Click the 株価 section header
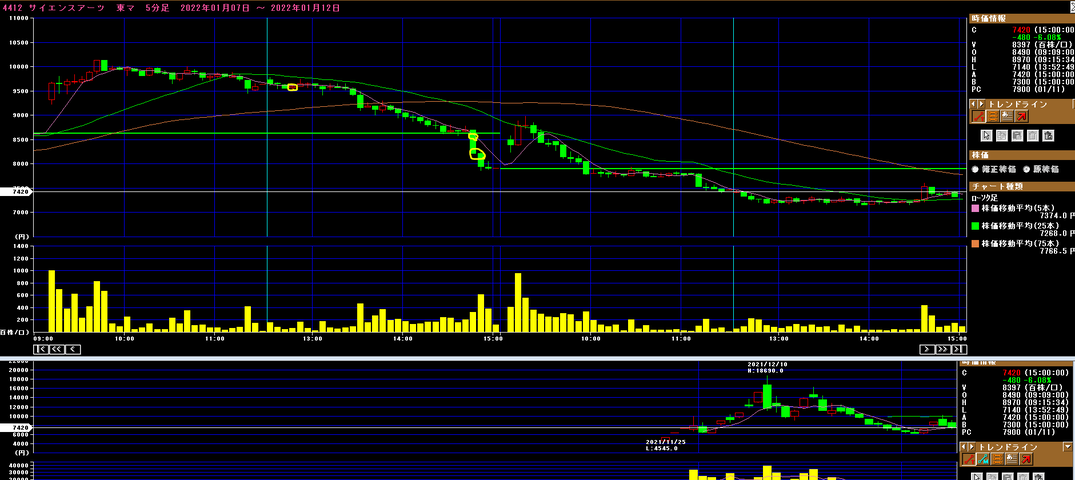This screenshot has width=1075, height=480. pos(1022,155)
